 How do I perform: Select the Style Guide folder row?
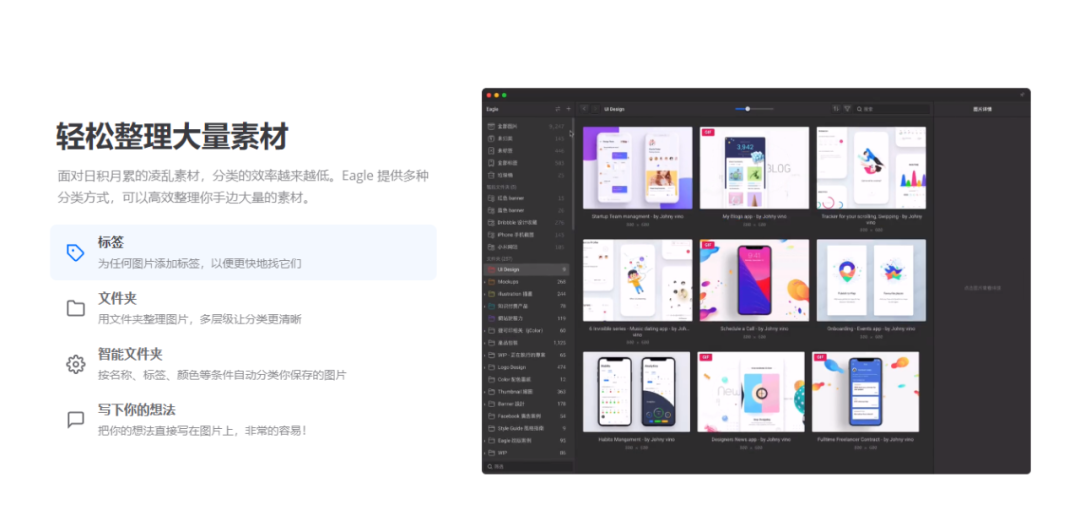[x=527, y=428]
